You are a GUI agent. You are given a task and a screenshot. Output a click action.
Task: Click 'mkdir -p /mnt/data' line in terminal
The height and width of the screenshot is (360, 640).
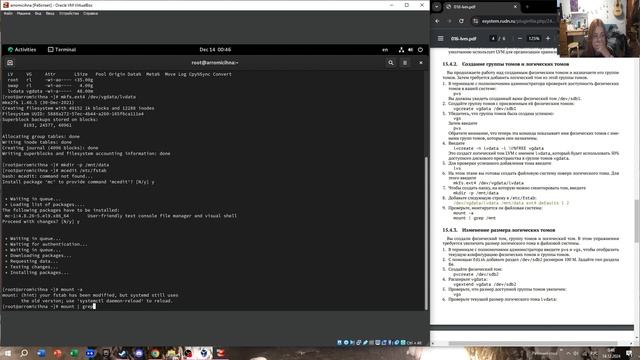click(56, 165)
